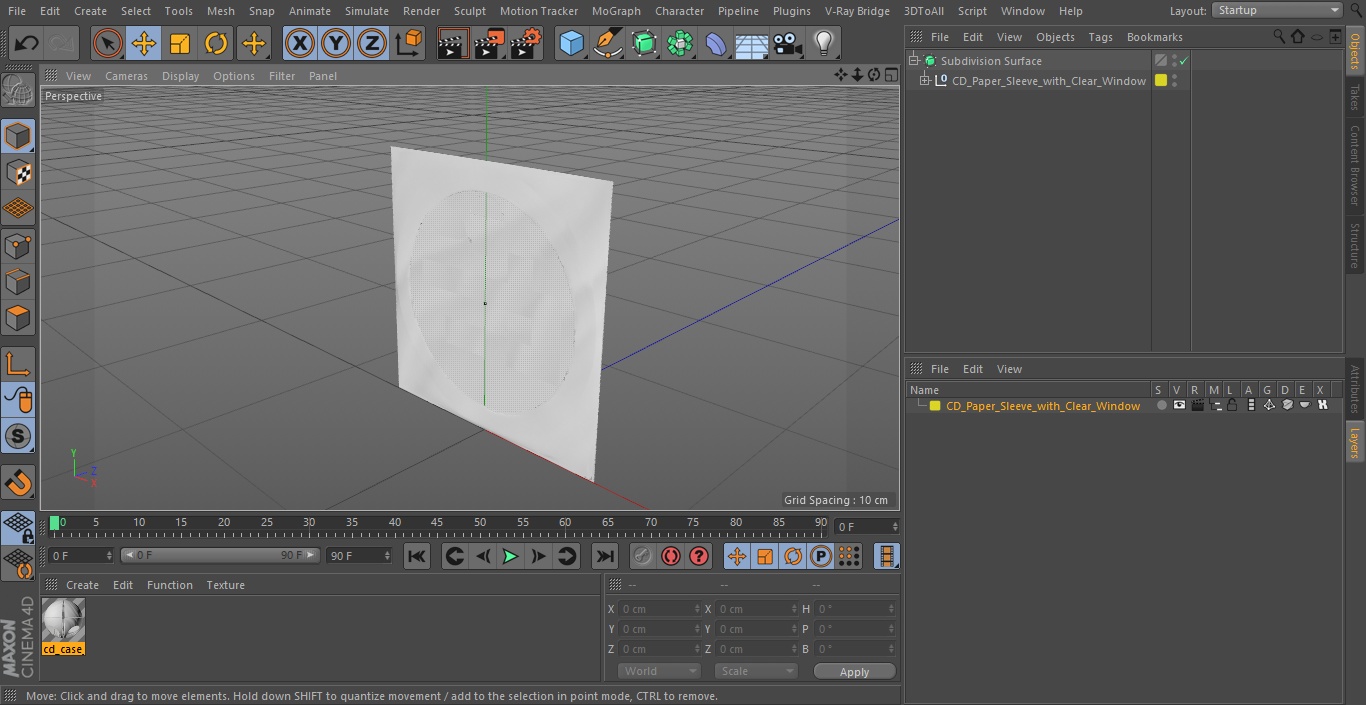Click the Undo arrow icon
Image resolution: width=1366 pixels, height=705 pixels.
pos(26,43)
